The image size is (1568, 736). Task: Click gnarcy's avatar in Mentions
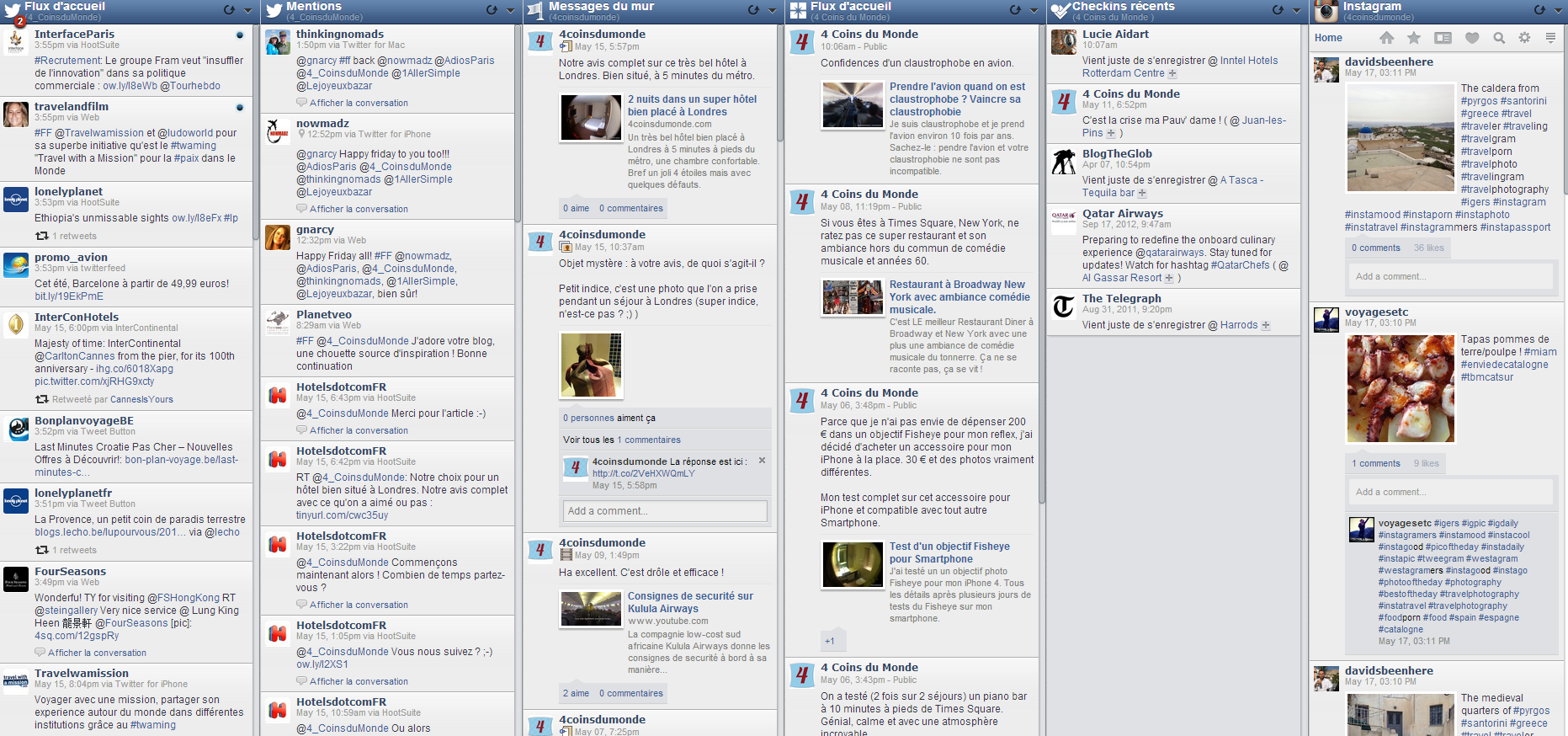coord(278,237)
